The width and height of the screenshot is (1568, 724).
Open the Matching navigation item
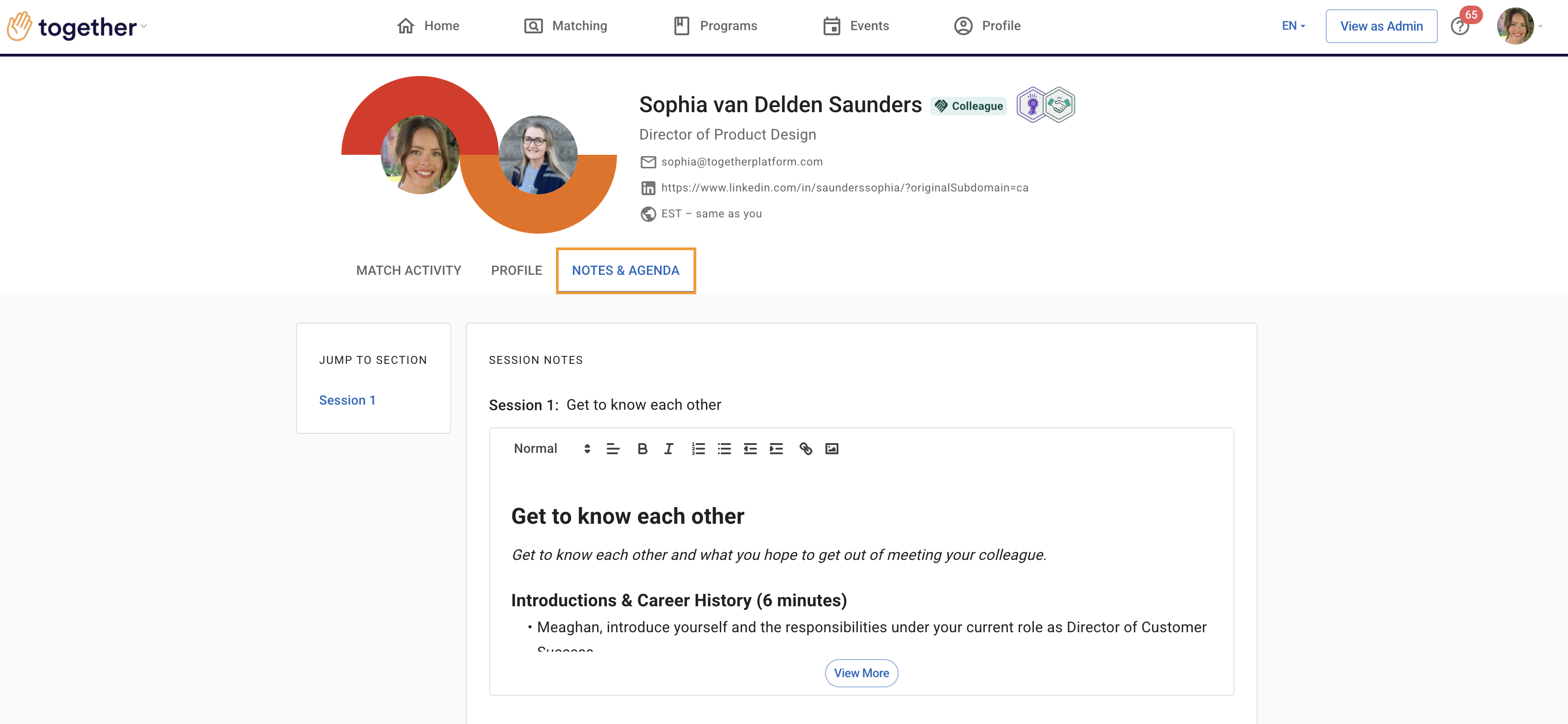[x=566, y=25]
